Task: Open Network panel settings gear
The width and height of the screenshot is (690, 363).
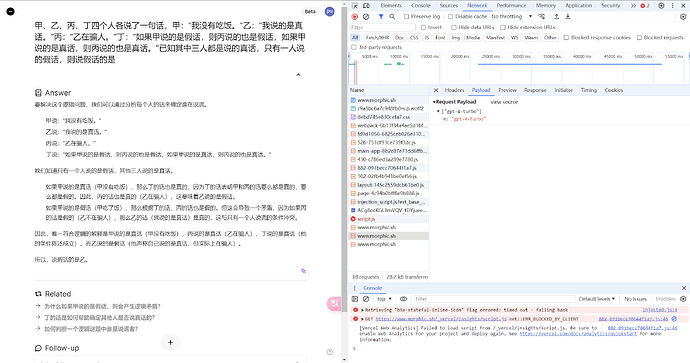Action: point(683,17)
